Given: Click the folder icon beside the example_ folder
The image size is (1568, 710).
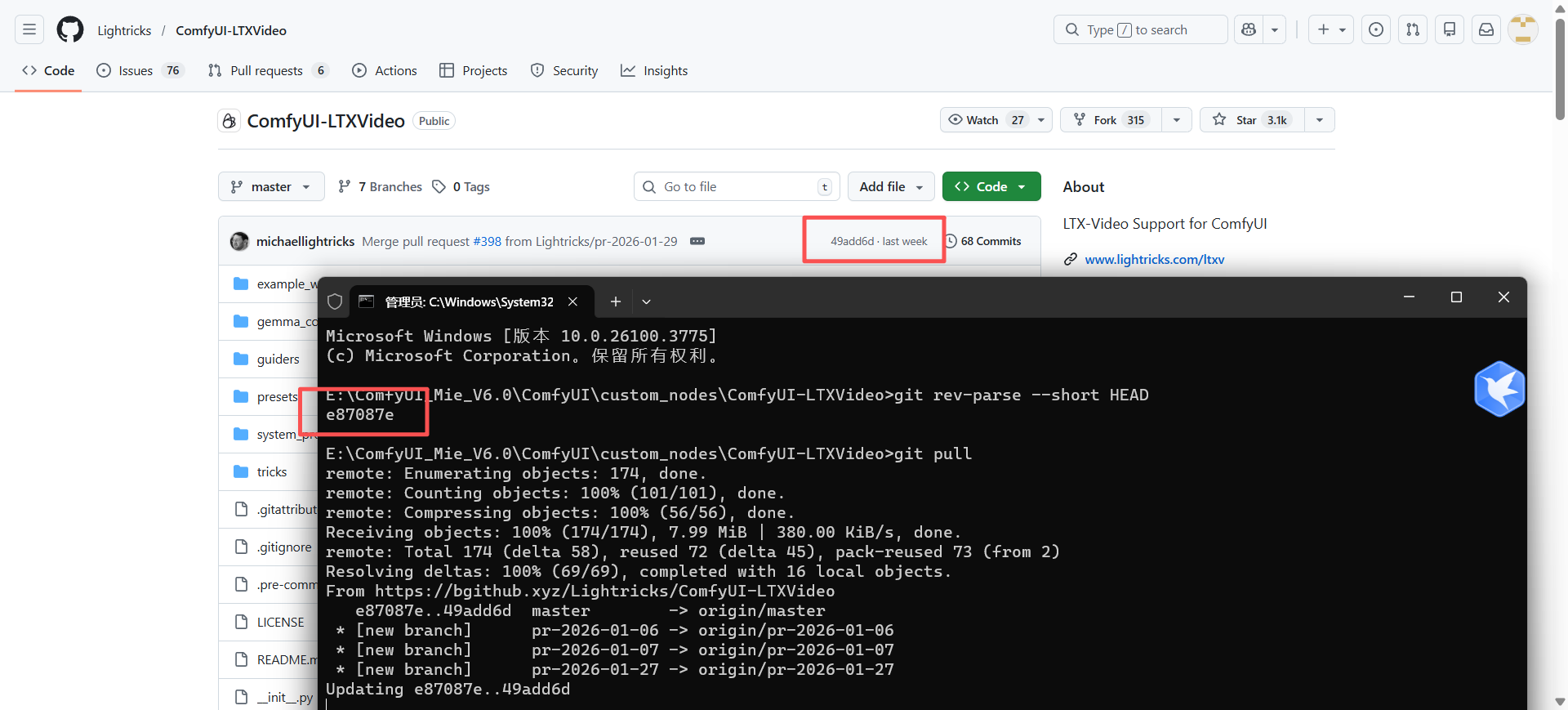Looking at the screenshot, I should [241, 284].
